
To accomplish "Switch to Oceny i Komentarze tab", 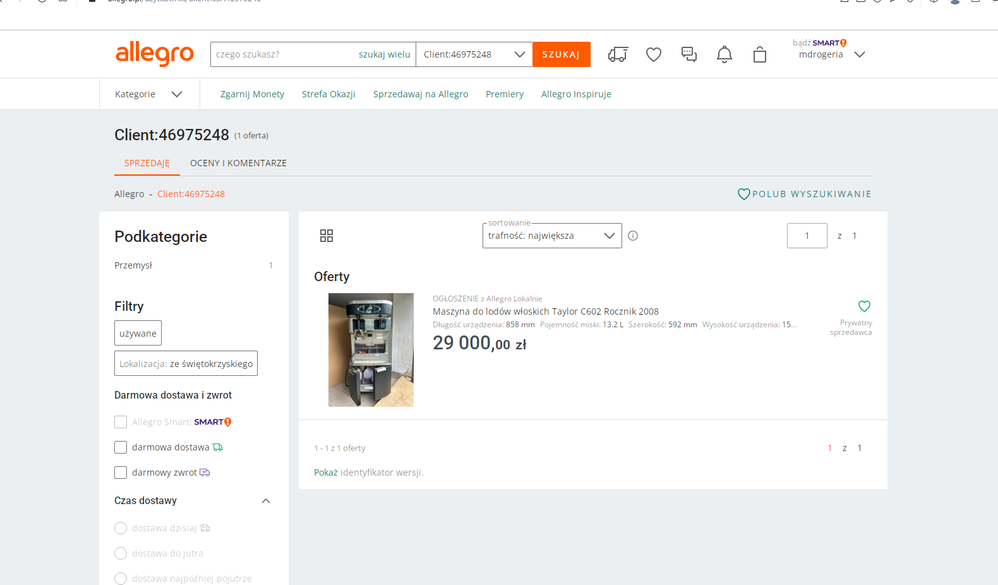I will [x=238, y=163].
